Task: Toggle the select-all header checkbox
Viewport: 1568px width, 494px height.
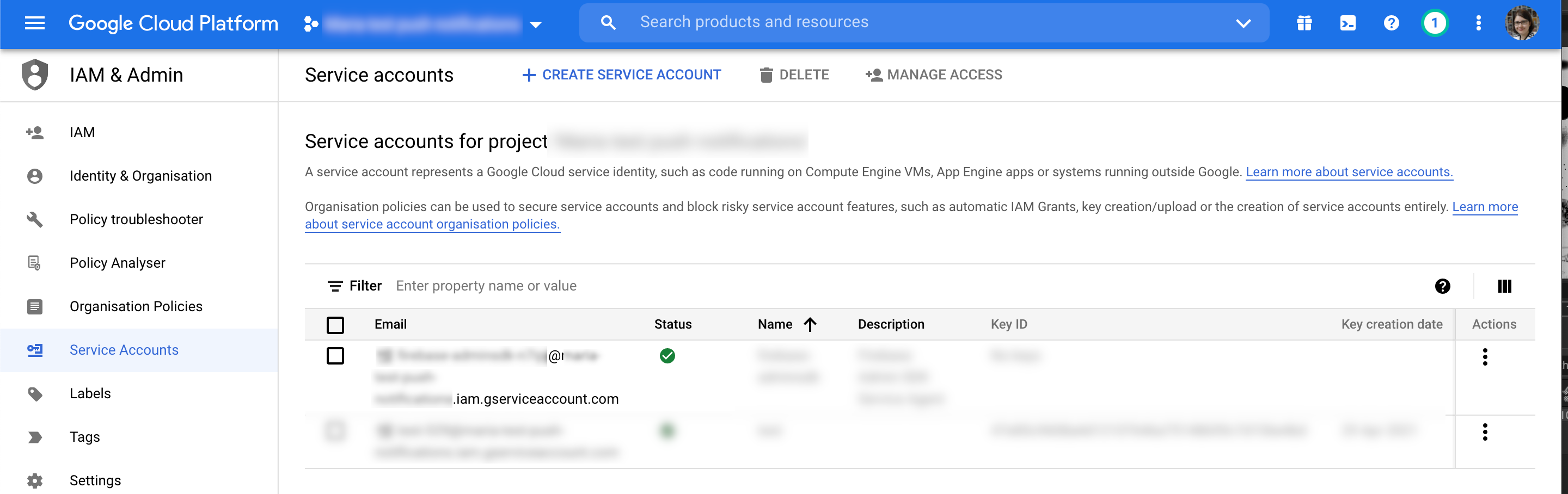Action: pyautogui.click(x=335, y=325)
